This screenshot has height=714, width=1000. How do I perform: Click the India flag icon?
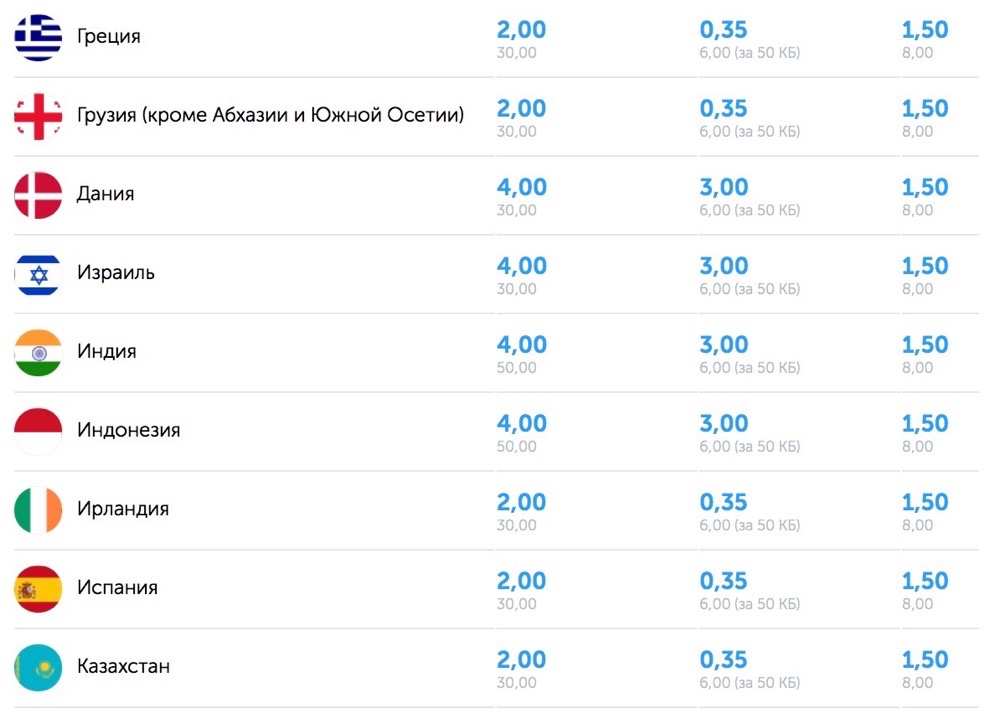(x=38, y=353)
